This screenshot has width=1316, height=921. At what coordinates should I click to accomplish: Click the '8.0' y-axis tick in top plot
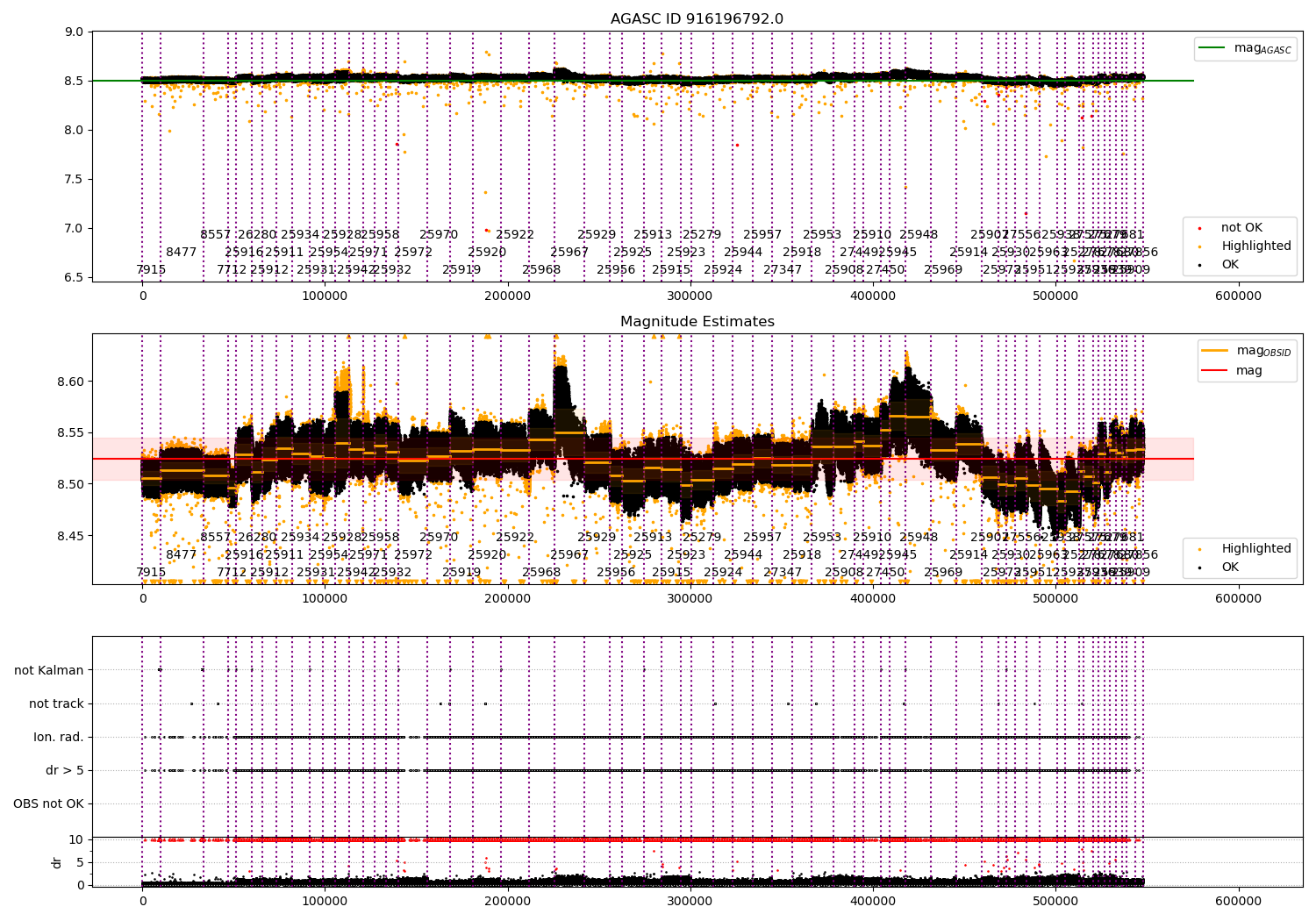pos(75,131)
